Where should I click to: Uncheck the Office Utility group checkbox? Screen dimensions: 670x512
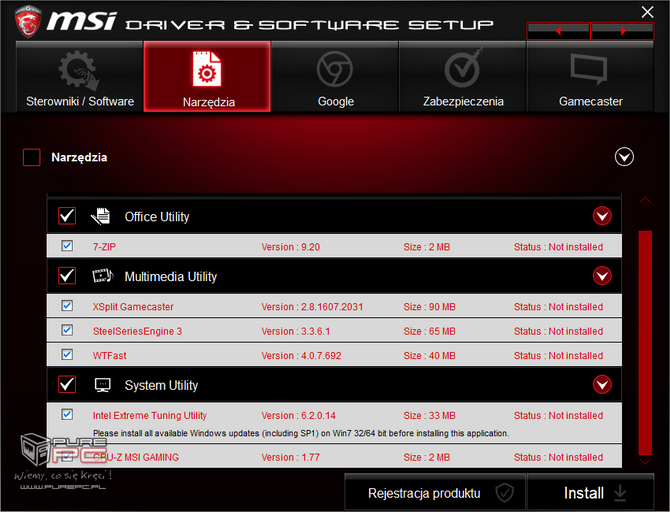pyautogui.click(x=67, y=216)
